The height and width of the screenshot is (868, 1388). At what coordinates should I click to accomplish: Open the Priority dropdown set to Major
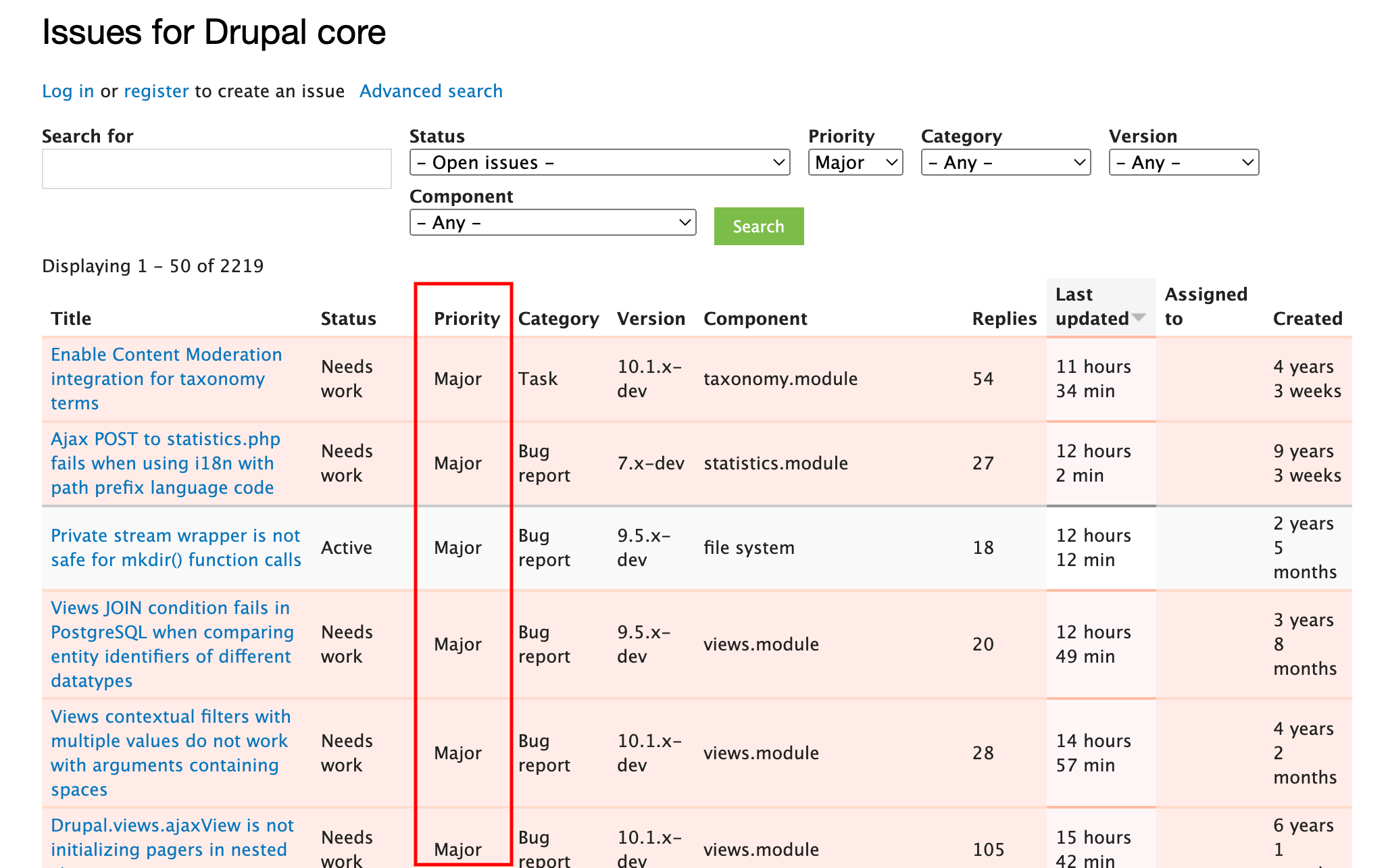(x=856, y=163)
